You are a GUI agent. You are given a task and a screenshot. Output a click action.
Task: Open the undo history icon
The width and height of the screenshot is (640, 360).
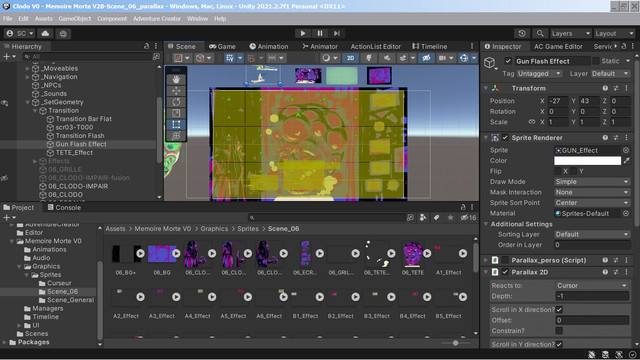[522, 33]
